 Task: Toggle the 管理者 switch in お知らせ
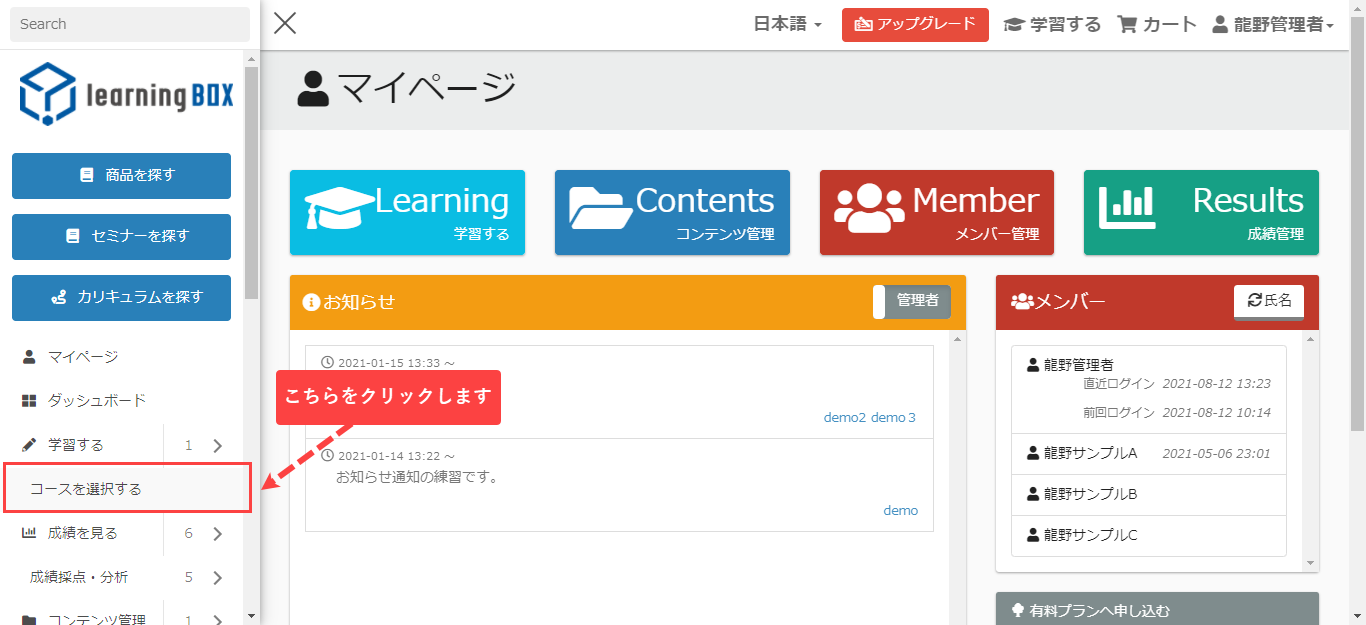[x=912, y=301]
